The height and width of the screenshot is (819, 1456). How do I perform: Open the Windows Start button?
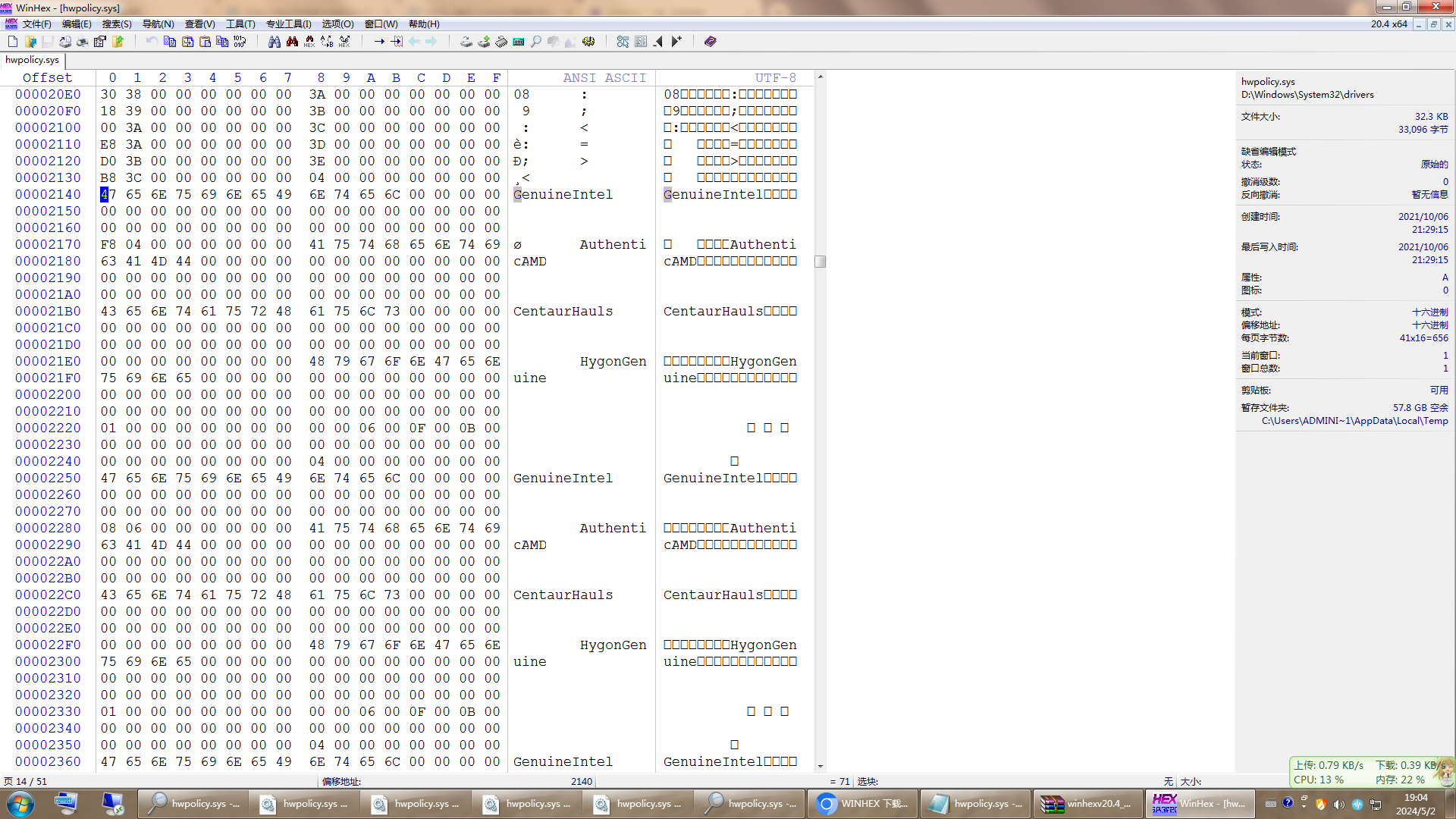pyautogui.click(x=20, y=804)
